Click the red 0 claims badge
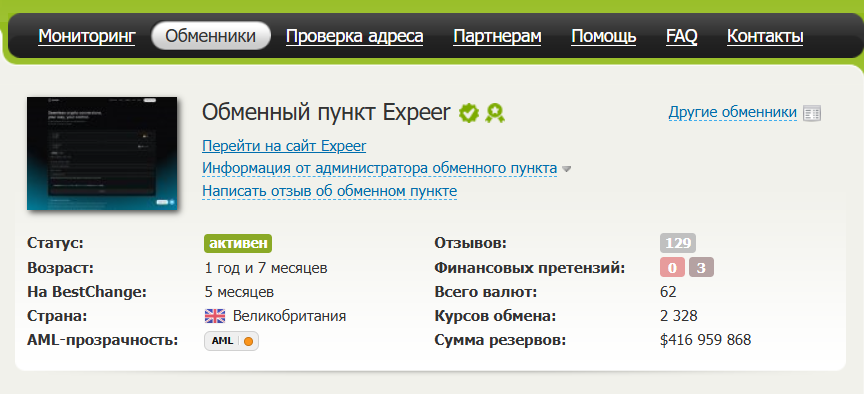This screenshot has width=864, height=394. click(x=672, y=268)
